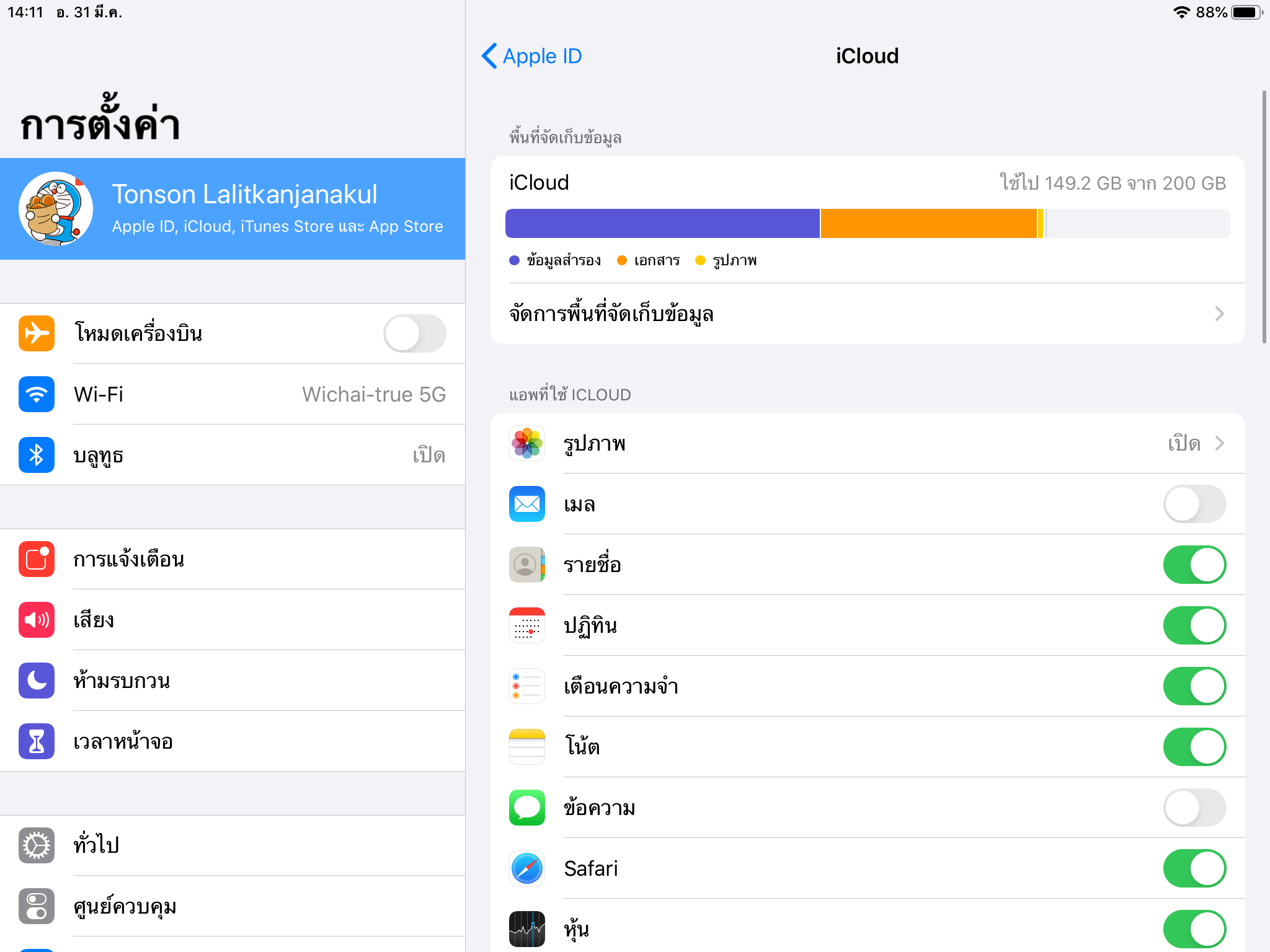Open การแจ้งเตือน notifications settings
The image size is (1270, 952).
tap(233, 559)
